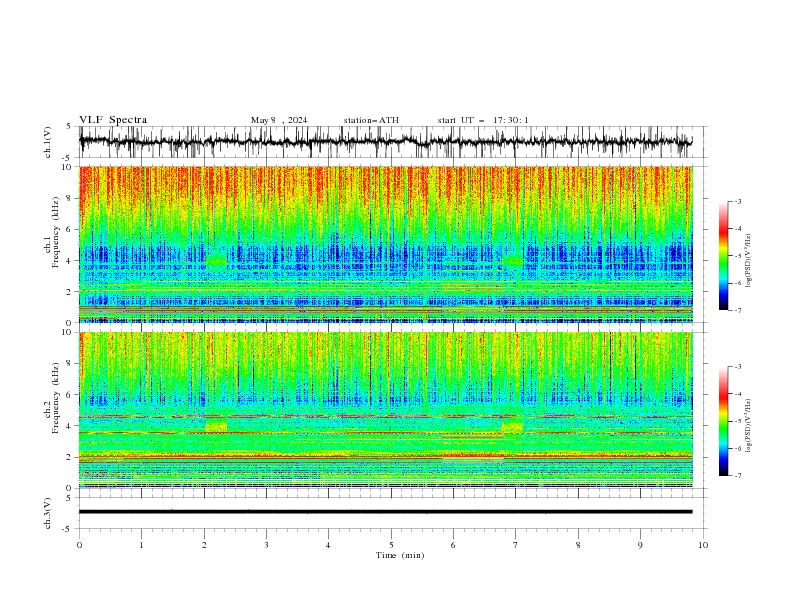Click the "Time (min)" axis label

tap(400, 555)
